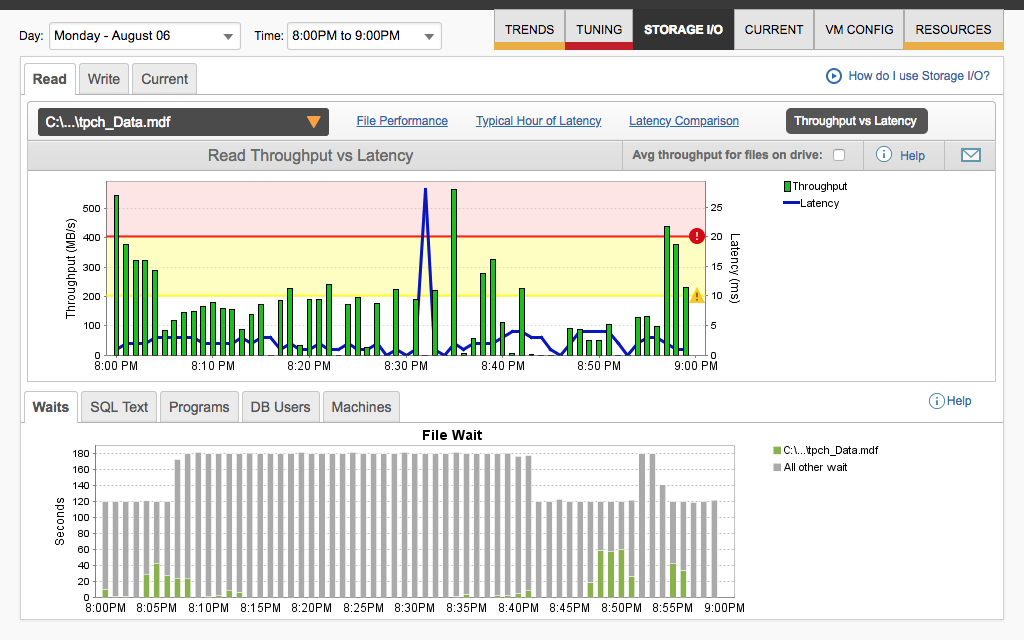The image size is (1024, 640).
Task: Select the Throughput vs Latency button
Action: coord(855,121)
